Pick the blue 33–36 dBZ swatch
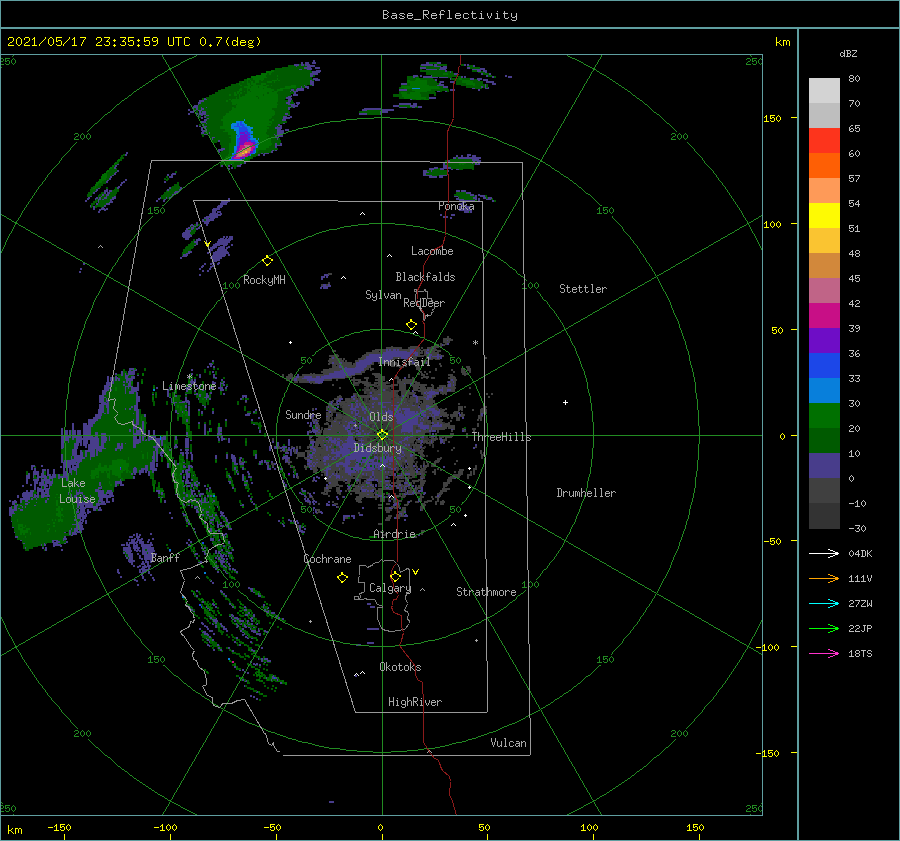900x841 pixels. coord(824,366)
